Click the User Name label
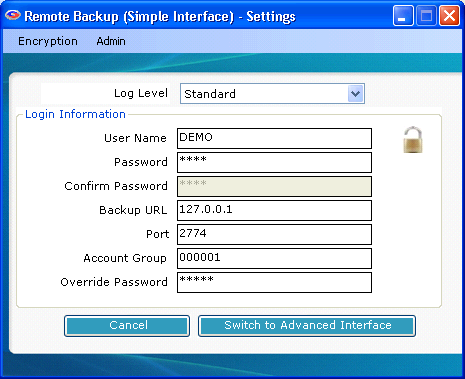The height and width of the screenshot is (379, 465). click(x=135, y=138)
